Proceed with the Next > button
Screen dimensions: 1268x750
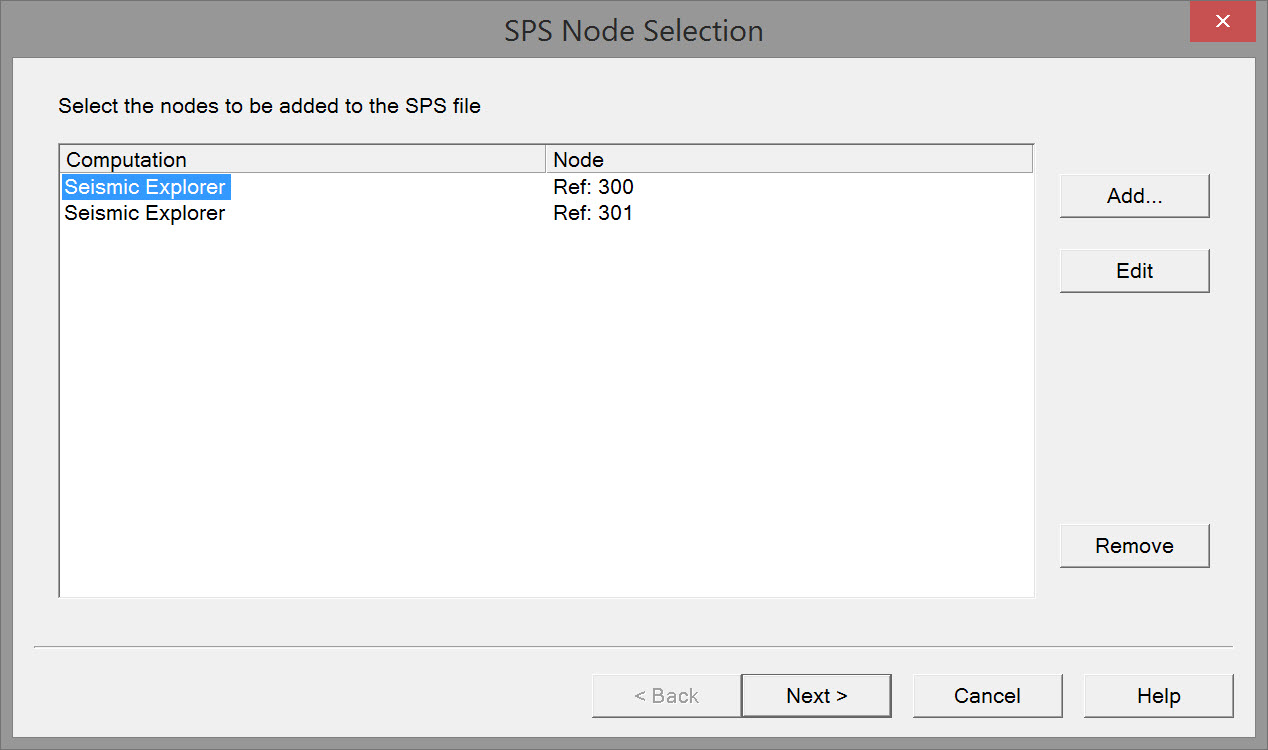point(816,696)
